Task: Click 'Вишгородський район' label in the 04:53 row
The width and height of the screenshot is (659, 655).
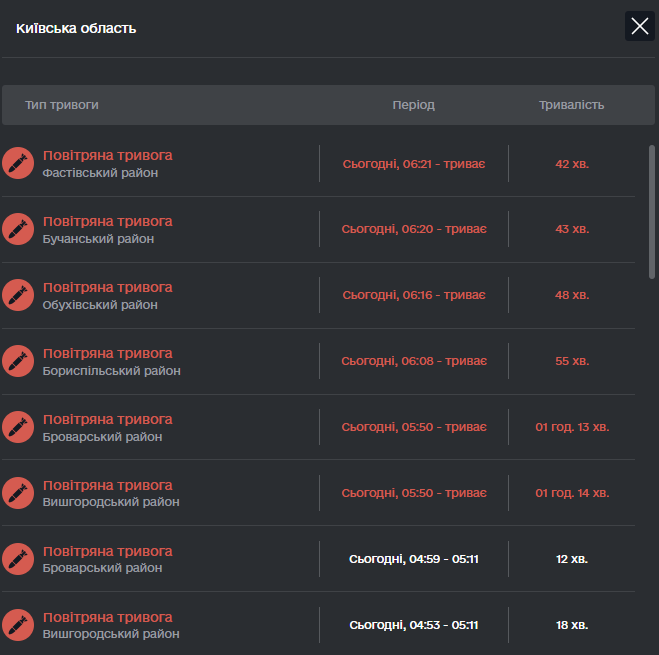Action: coord(111,634)
